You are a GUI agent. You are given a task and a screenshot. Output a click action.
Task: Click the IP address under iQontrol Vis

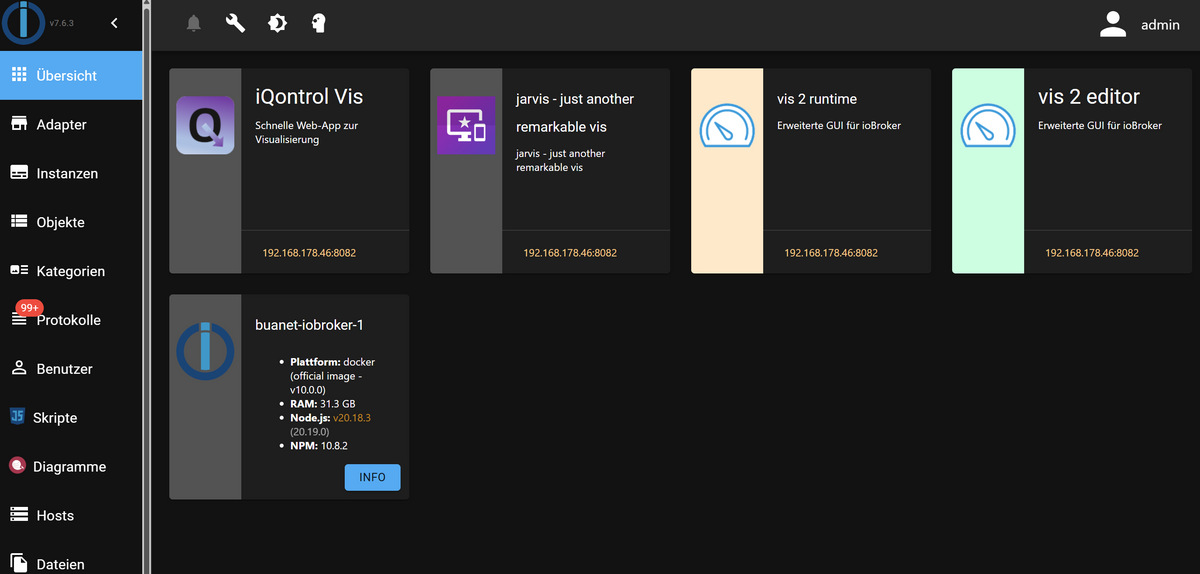coord(309,253)
